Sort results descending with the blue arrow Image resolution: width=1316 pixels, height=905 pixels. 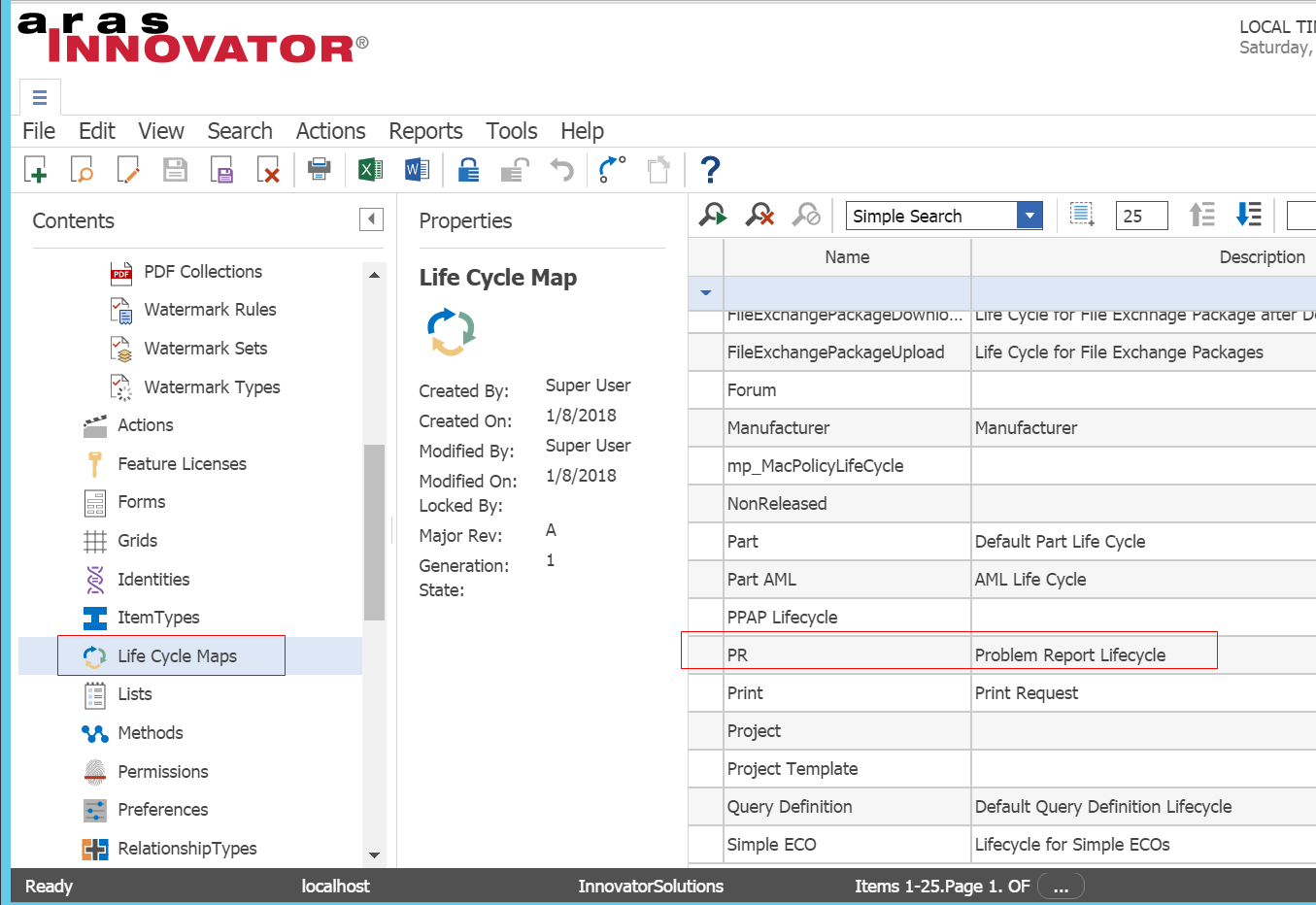click(1248, 215)
